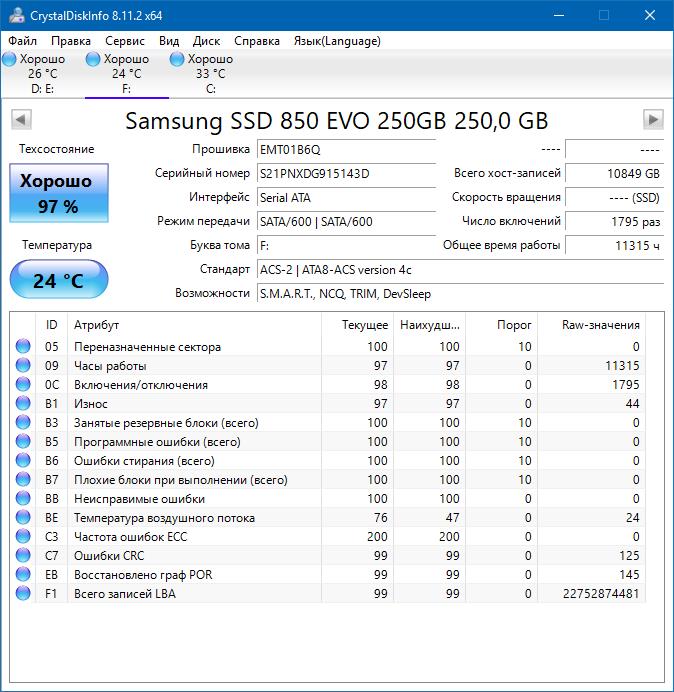This screenshot has height=692, width=674.
Task: Go to previous disk with left arrow
Action: (21, 119)
